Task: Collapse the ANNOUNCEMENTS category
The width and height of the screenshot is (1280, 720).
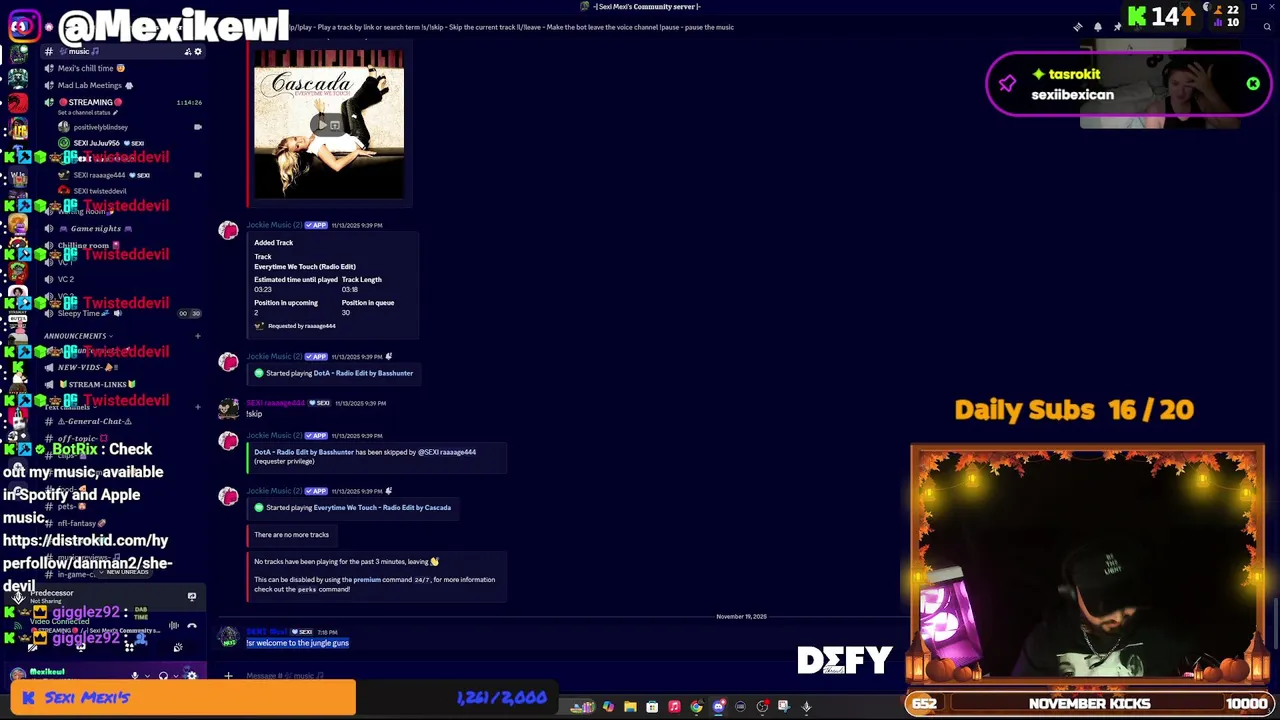Action: [77, 336]
